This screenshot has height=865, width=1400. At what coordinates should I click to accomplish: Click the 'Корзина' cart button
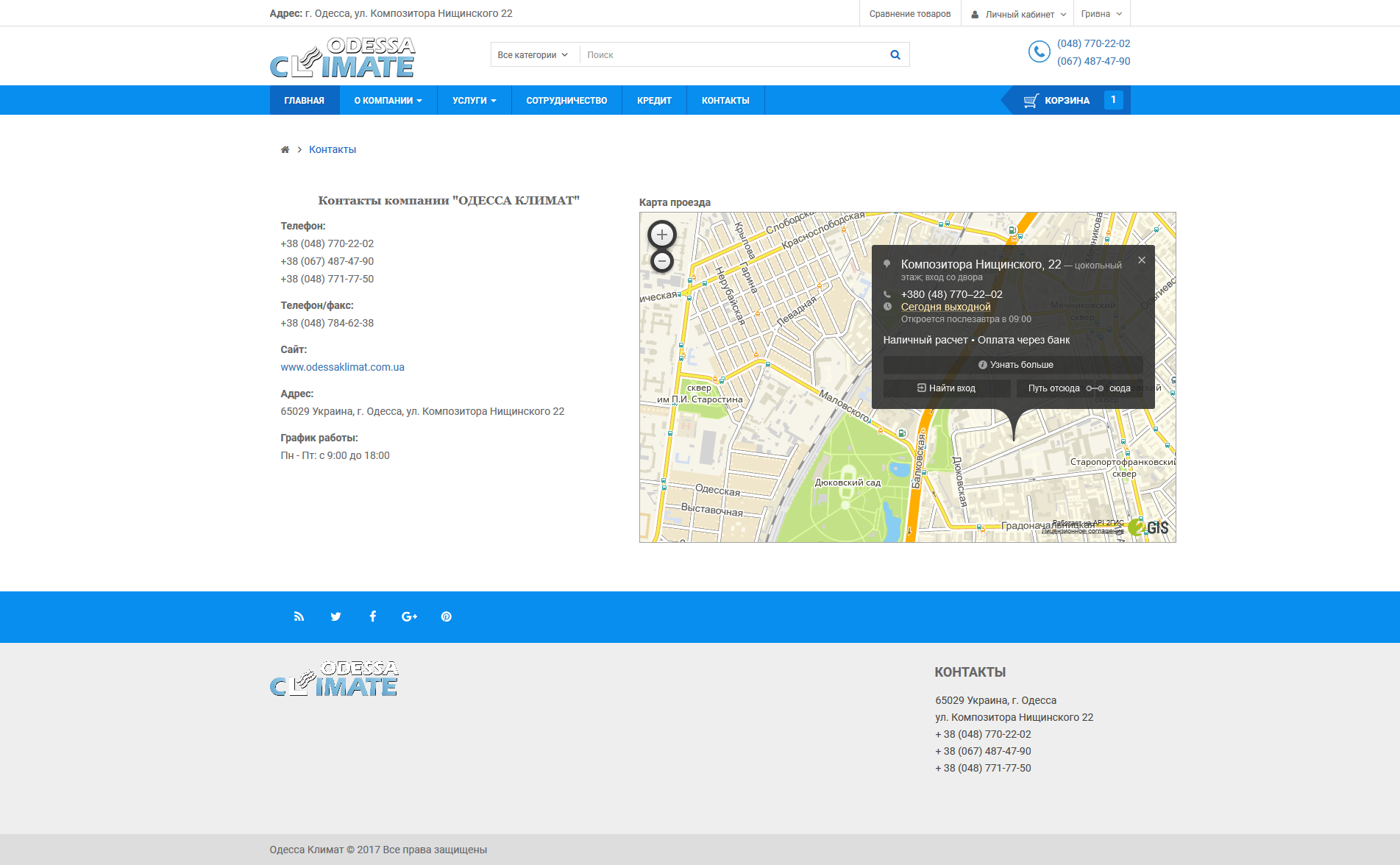click(x=1066, y=101)
